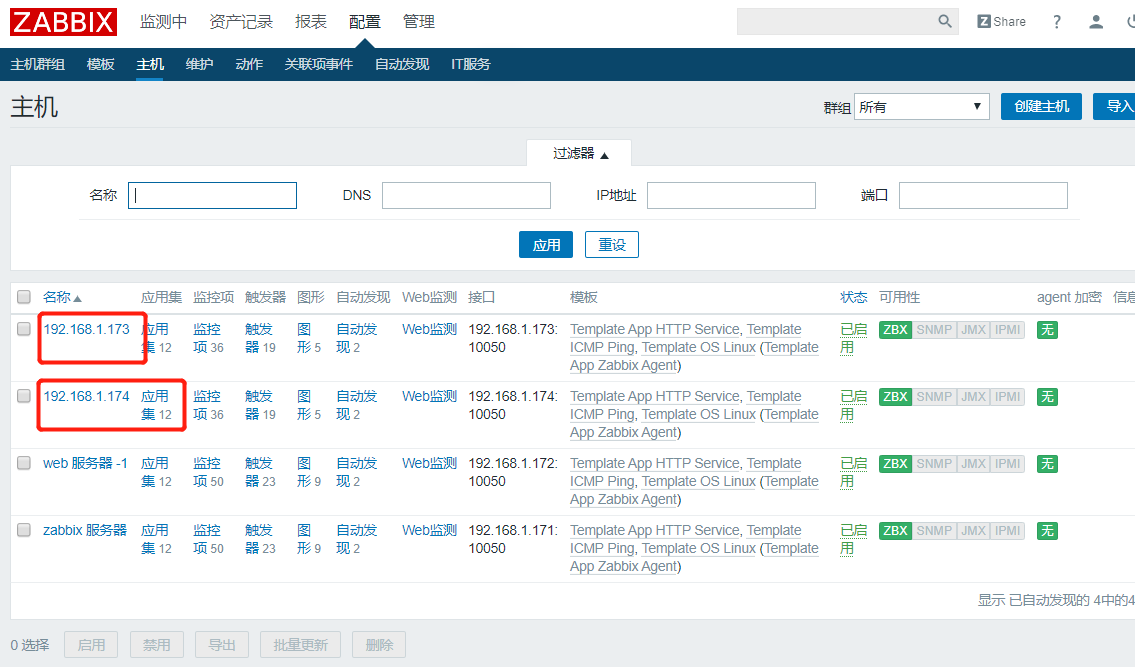
Task: Click the top search input box
Action: pos(837,22)
